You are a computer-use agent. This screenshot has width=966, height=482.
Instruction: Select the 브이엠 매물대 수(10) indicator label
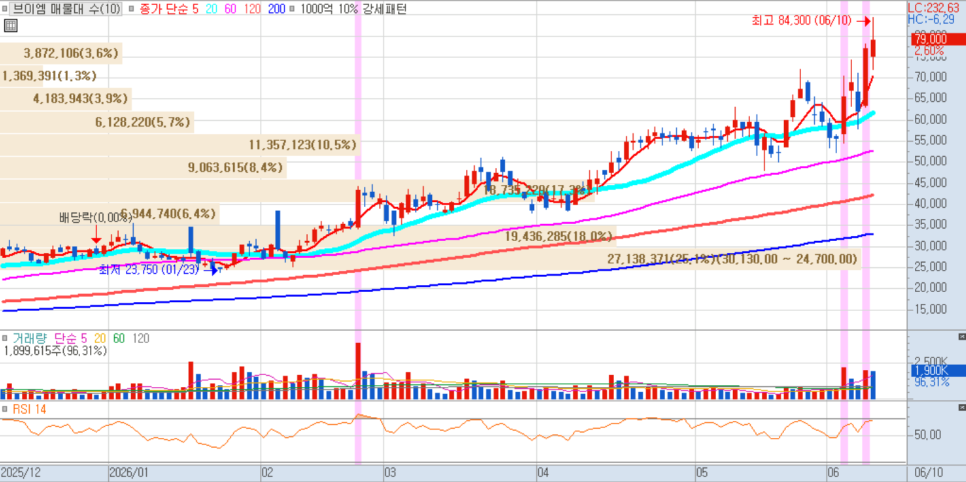click(x=66, y=9)
